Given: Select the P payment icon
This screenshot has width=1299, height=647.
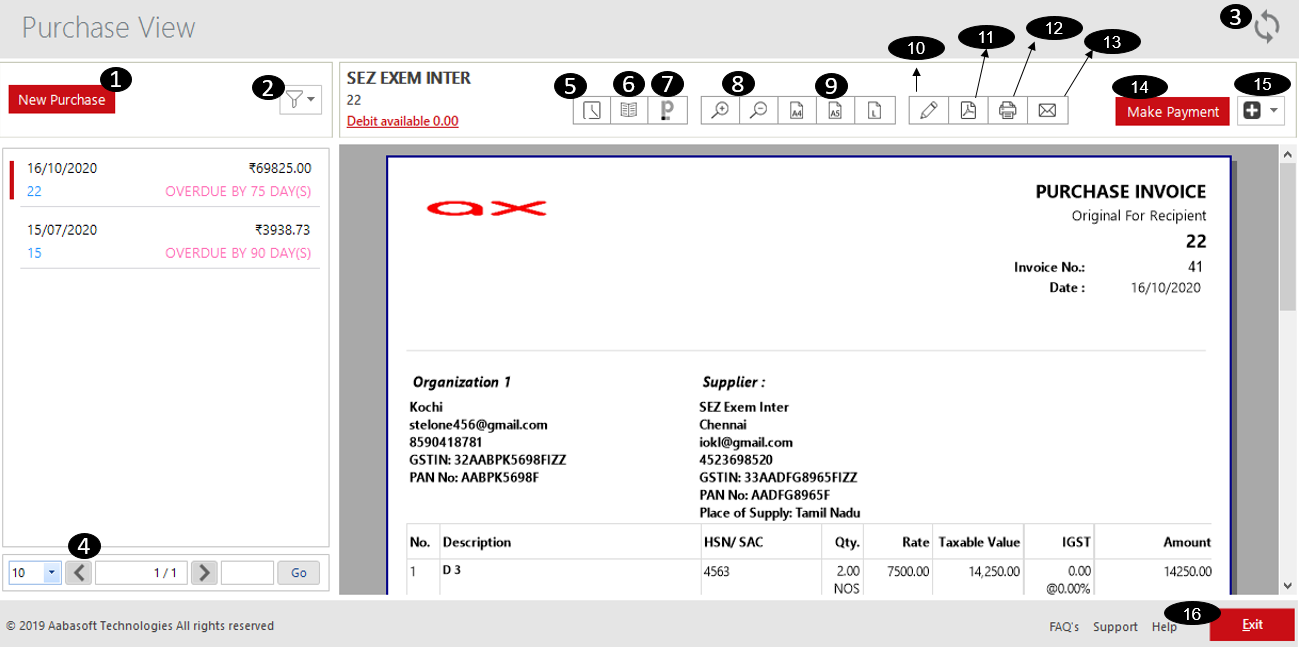Looking at the screenshot, I should click(x=667, y=110).
